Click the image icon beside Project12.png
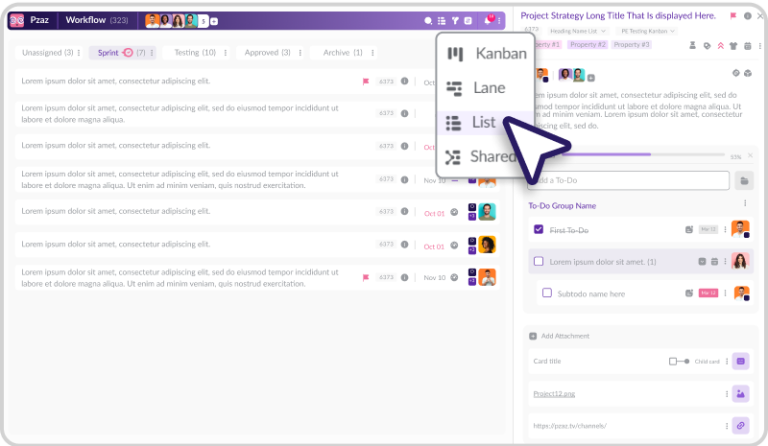Viewport: 768px width, 446px height. coord(741,394)
